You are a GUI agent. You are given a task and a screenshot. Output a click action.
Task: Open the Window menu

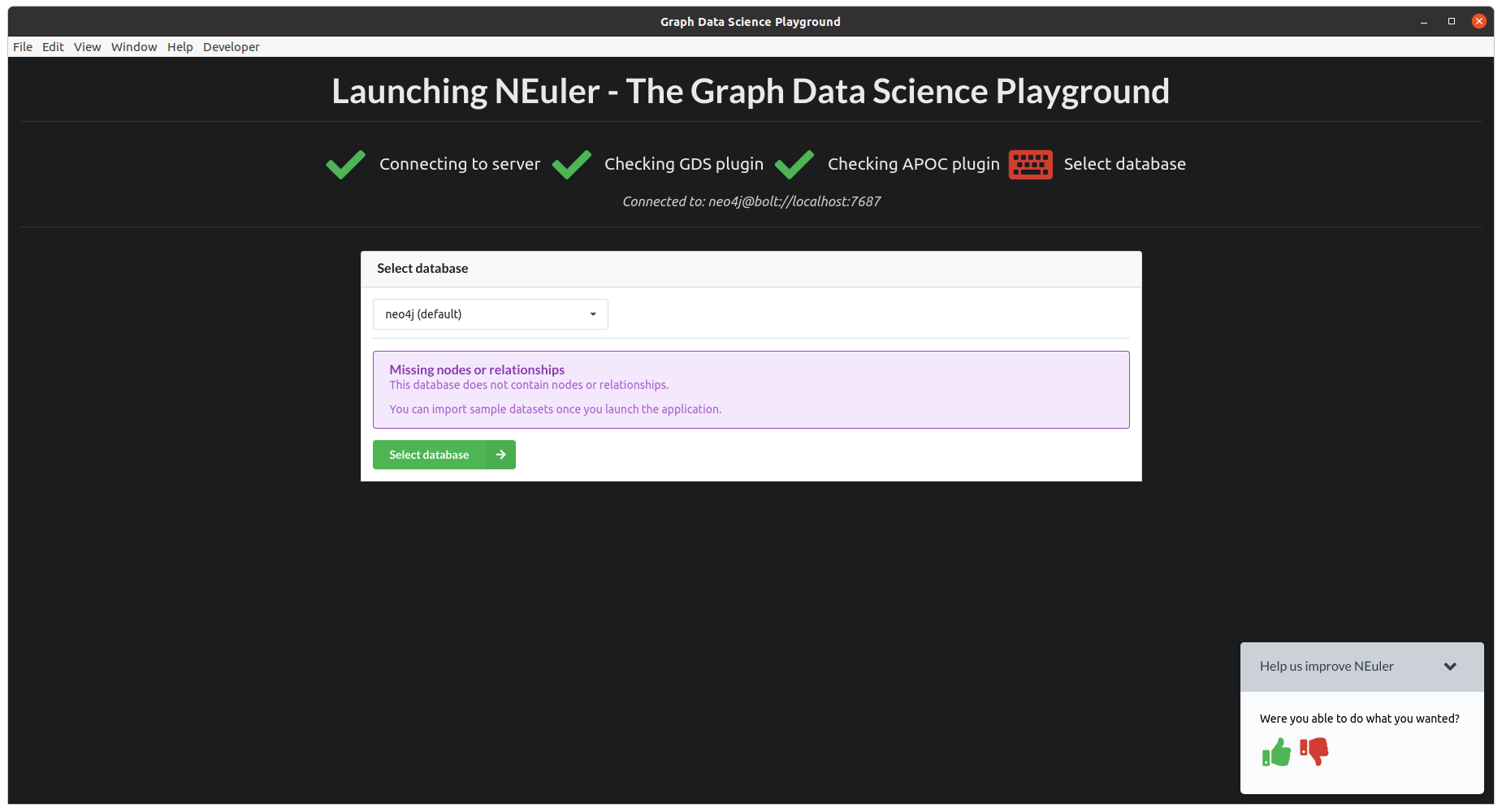coord(134,47)
